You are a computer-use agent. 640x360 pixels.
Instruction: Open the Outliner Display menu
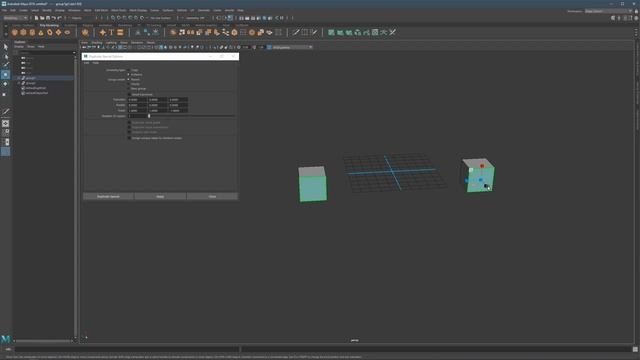19,47
